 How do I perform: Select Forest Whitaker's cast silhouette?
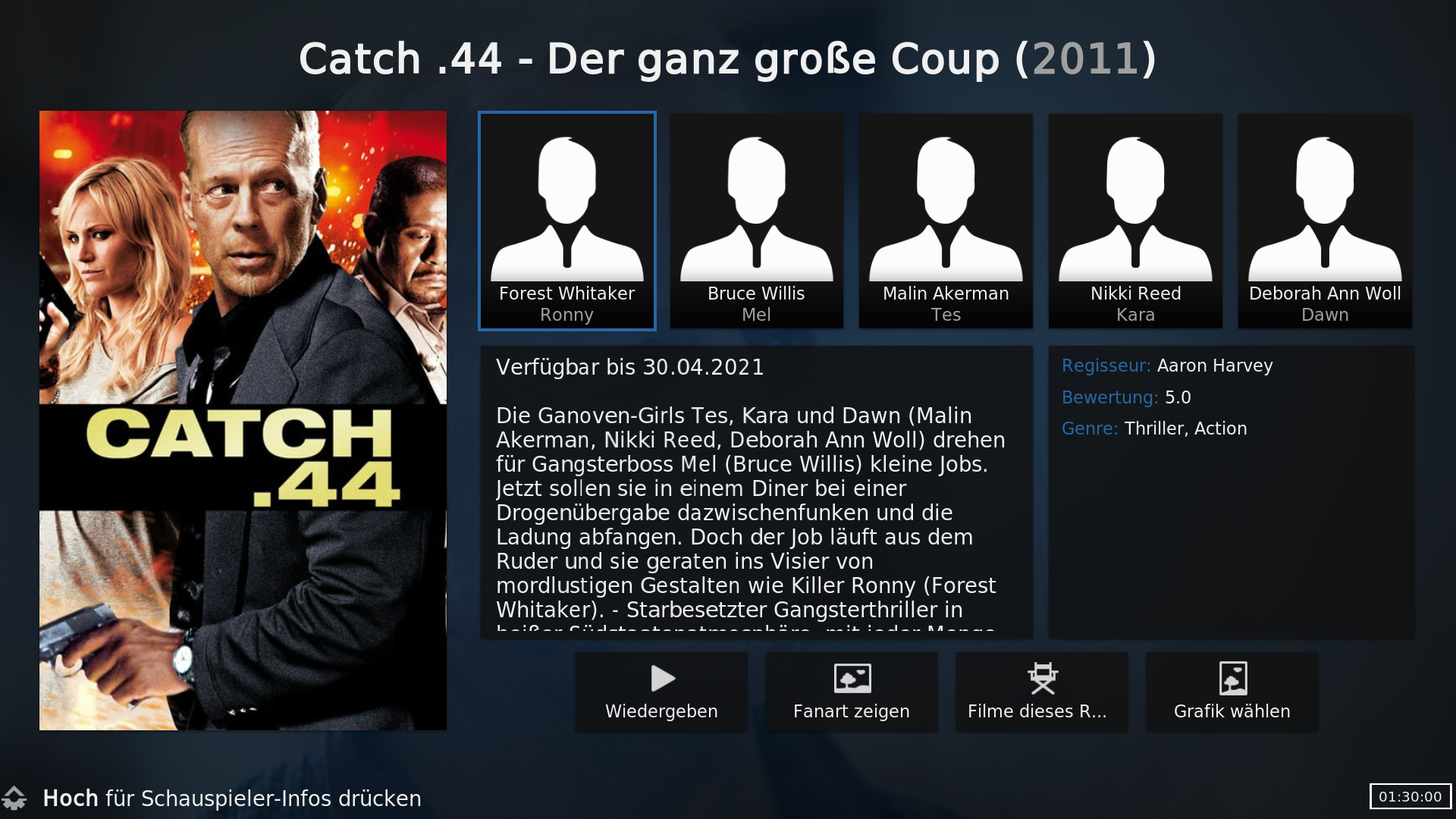point(567,209)
